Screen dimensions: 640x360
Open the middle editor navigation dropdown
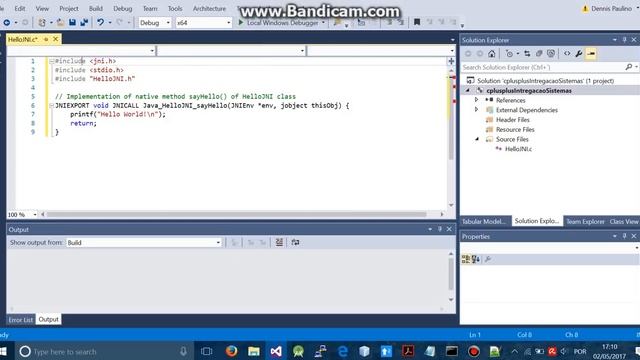pos(231,51)
